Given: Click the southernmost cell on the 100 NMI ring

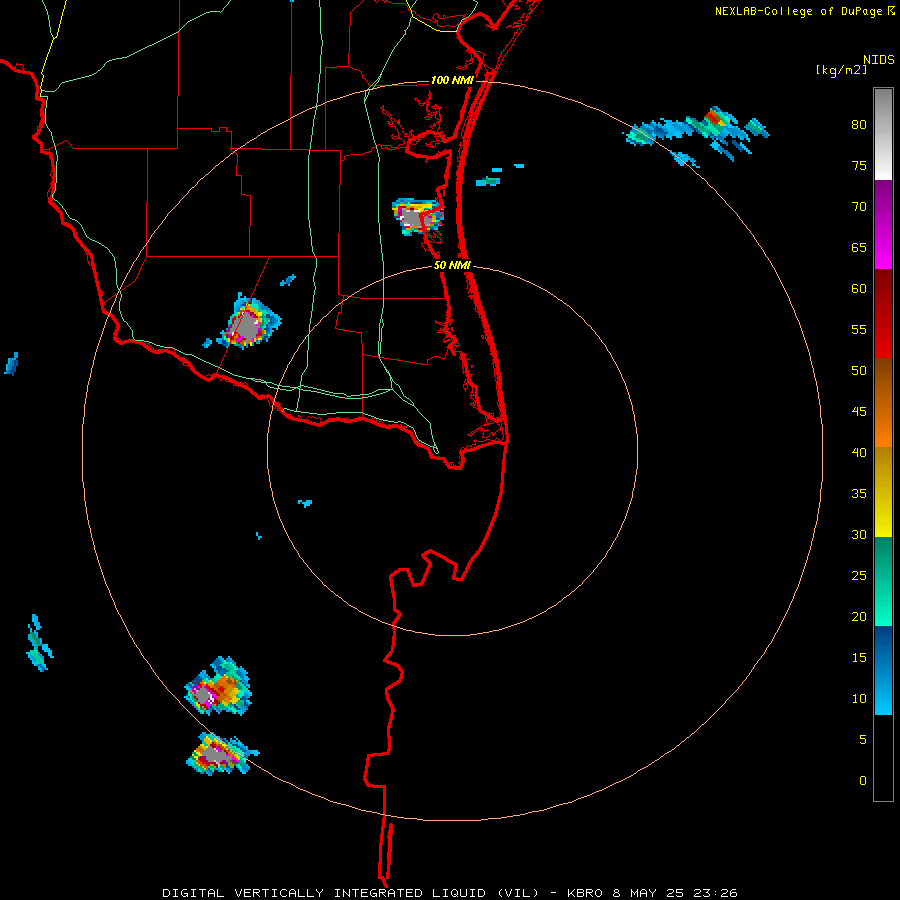Looking at the screenshot, I should (x=222, y=754).
